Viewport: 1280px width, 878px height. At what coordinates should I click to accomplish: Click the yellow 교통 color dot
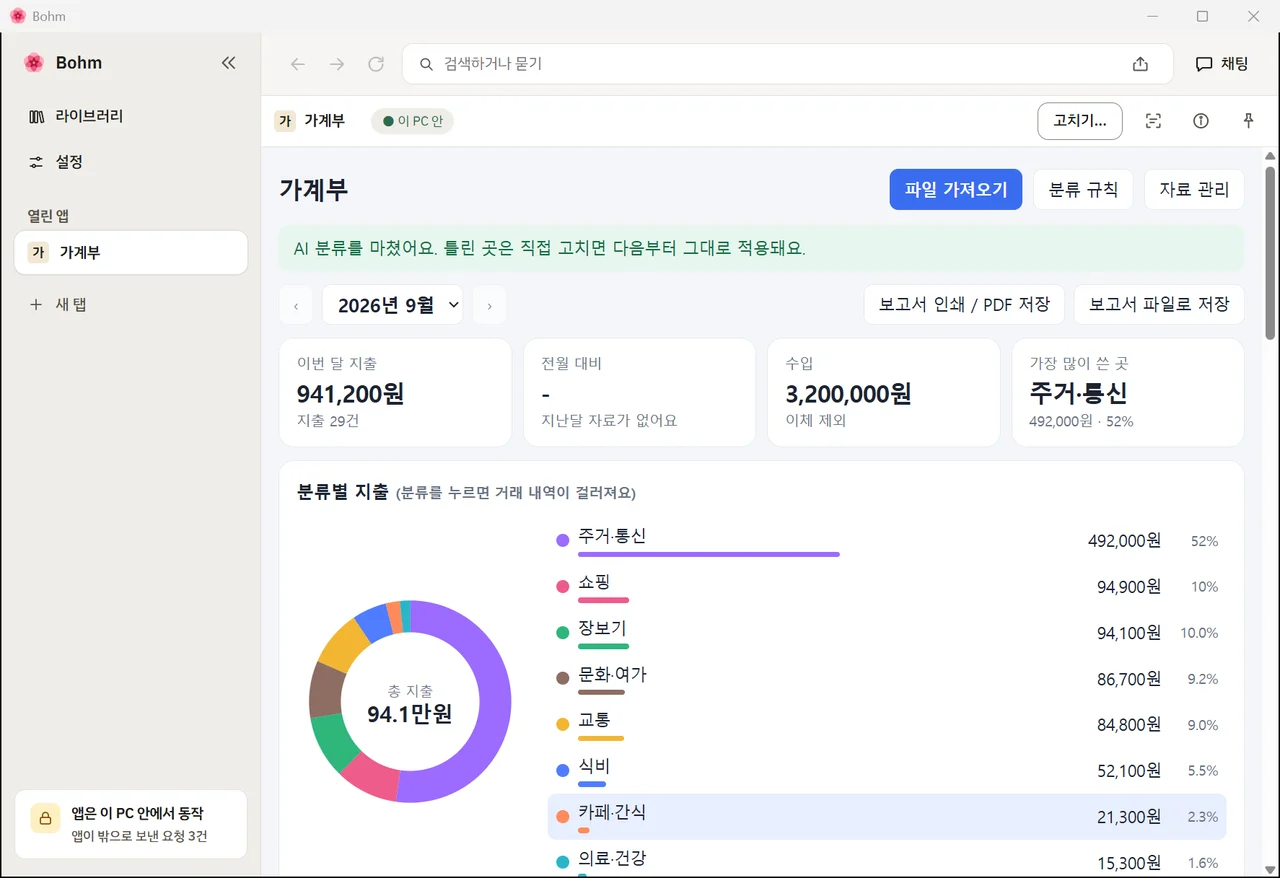pyautogui.click(x=563, y=725)
